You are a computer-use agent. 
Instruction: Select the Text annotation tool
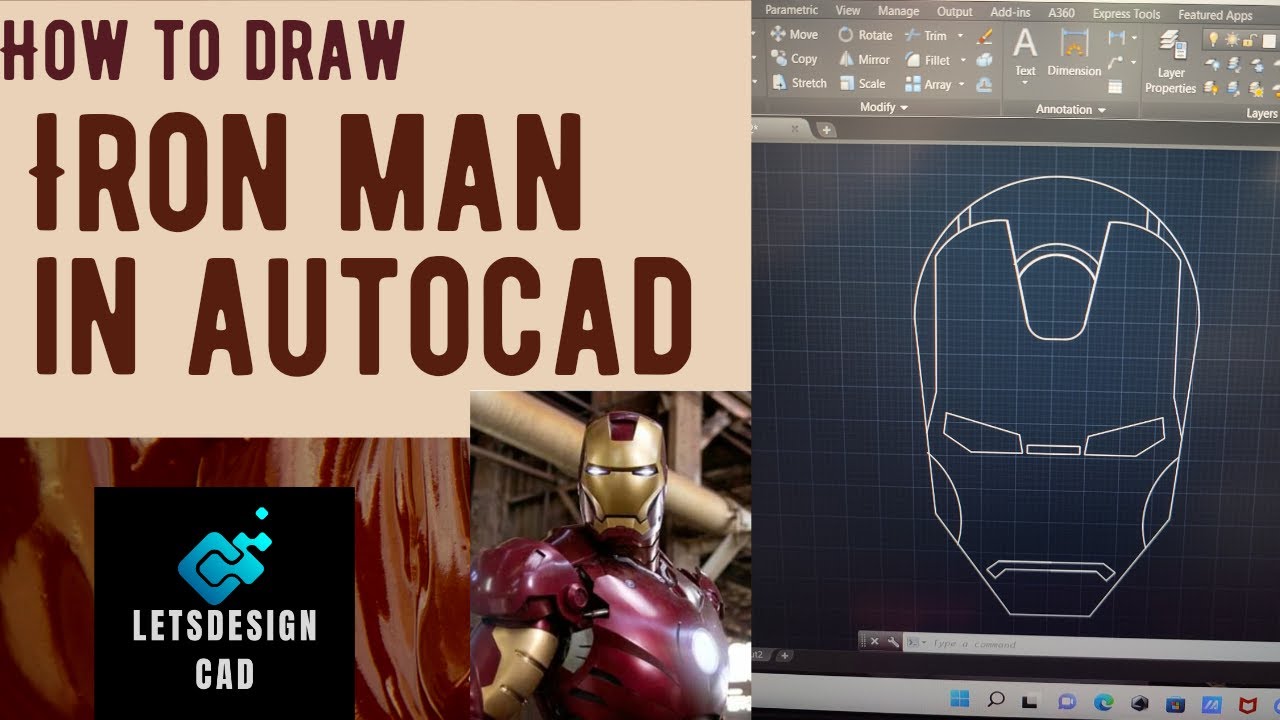(x=1025, y=53)
